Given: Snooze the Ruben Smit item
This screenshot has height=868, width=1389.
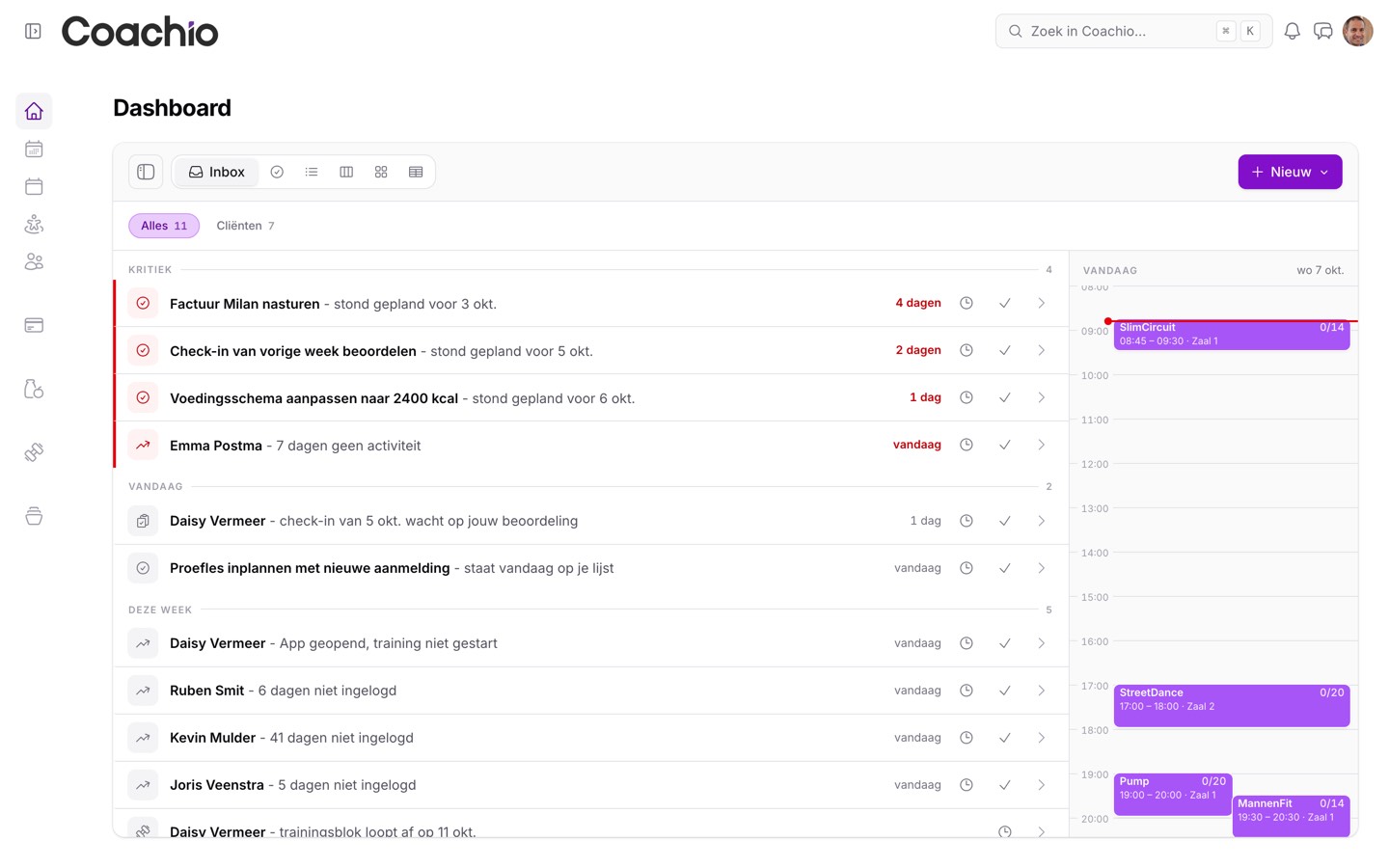Looking at the screenshot, I should click(x=967, y=691).
